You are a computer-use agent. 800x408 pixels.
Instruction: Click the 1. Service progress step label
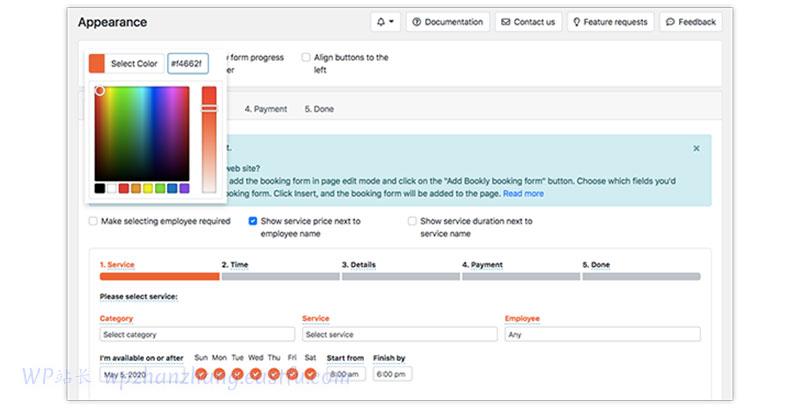click(117, 265)
